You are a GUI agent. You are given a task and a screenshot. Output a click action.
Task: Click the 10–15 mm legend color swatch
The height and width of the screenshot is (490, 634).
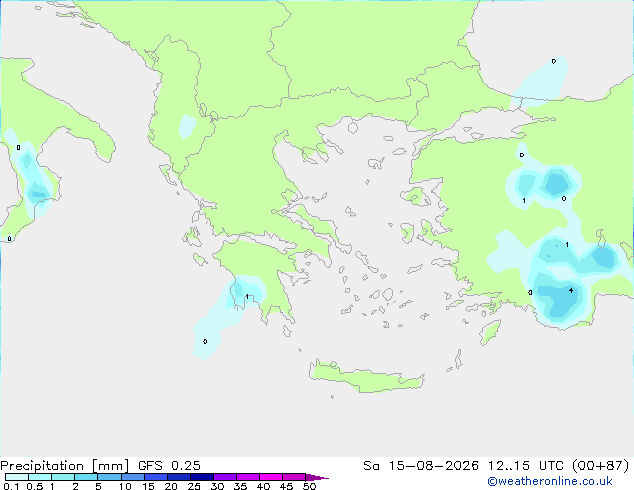[x=132, y=477]
